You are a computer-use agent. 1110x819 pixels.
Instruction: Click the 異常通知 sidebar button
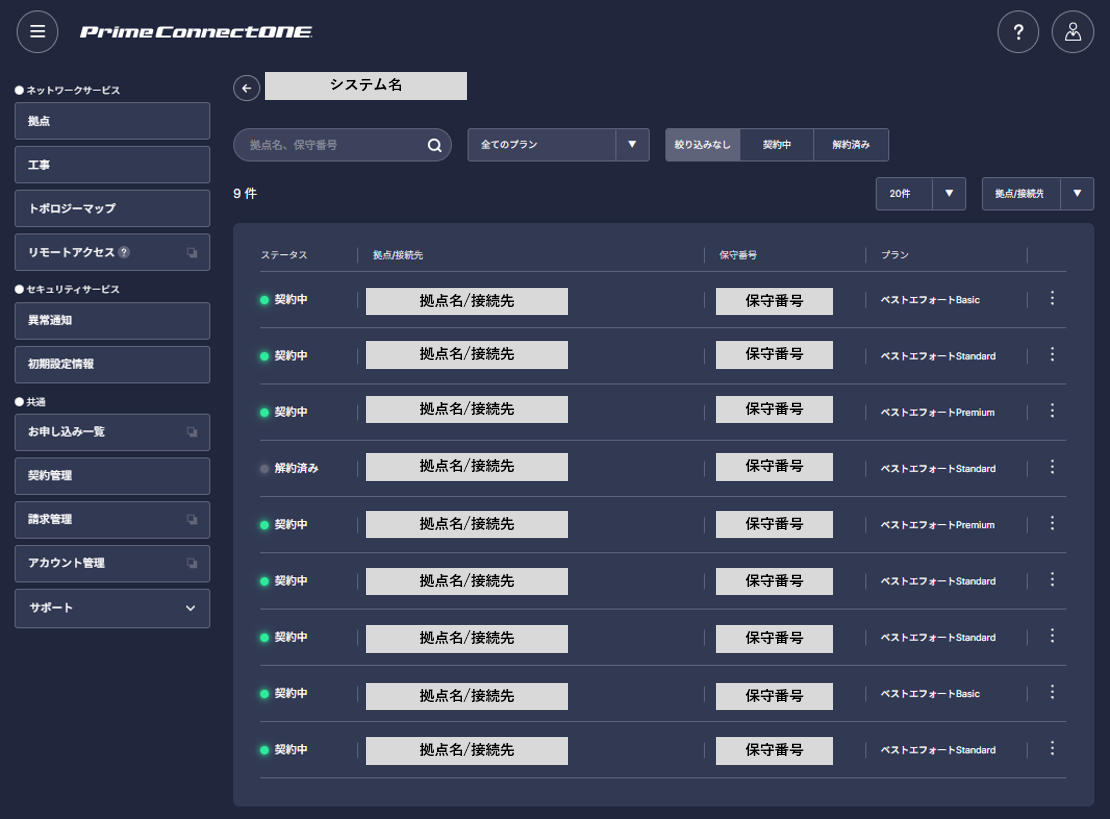[113, 321]
